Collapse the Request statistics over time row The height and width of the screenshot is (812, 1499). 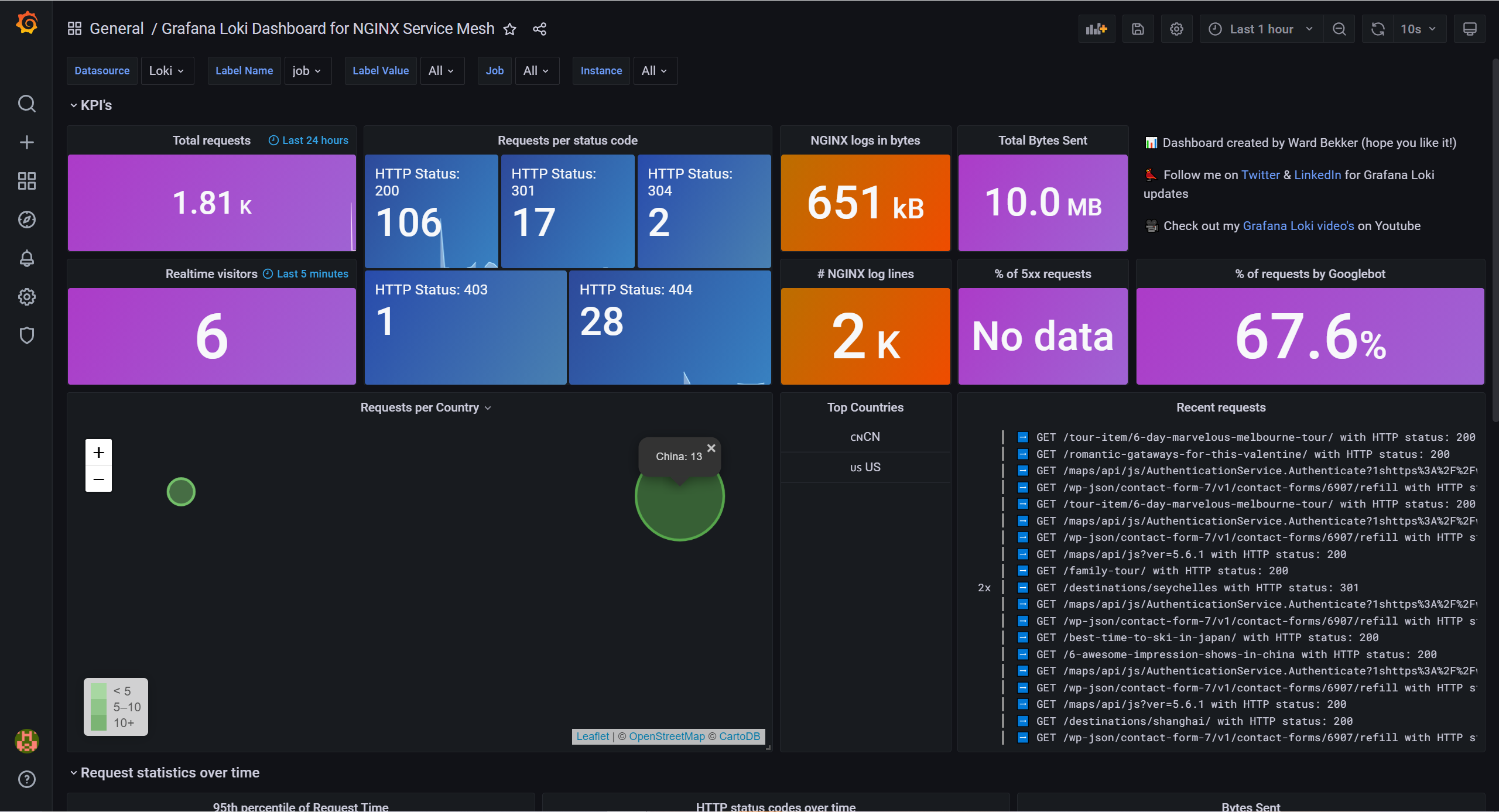pyautogui.click(x=165, y=773)
